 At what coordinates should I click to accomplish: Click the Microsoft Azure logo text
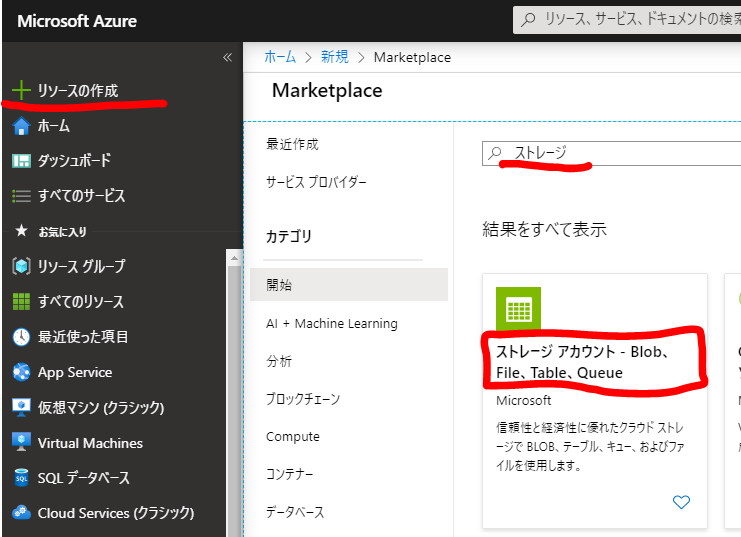coord(77,21)
